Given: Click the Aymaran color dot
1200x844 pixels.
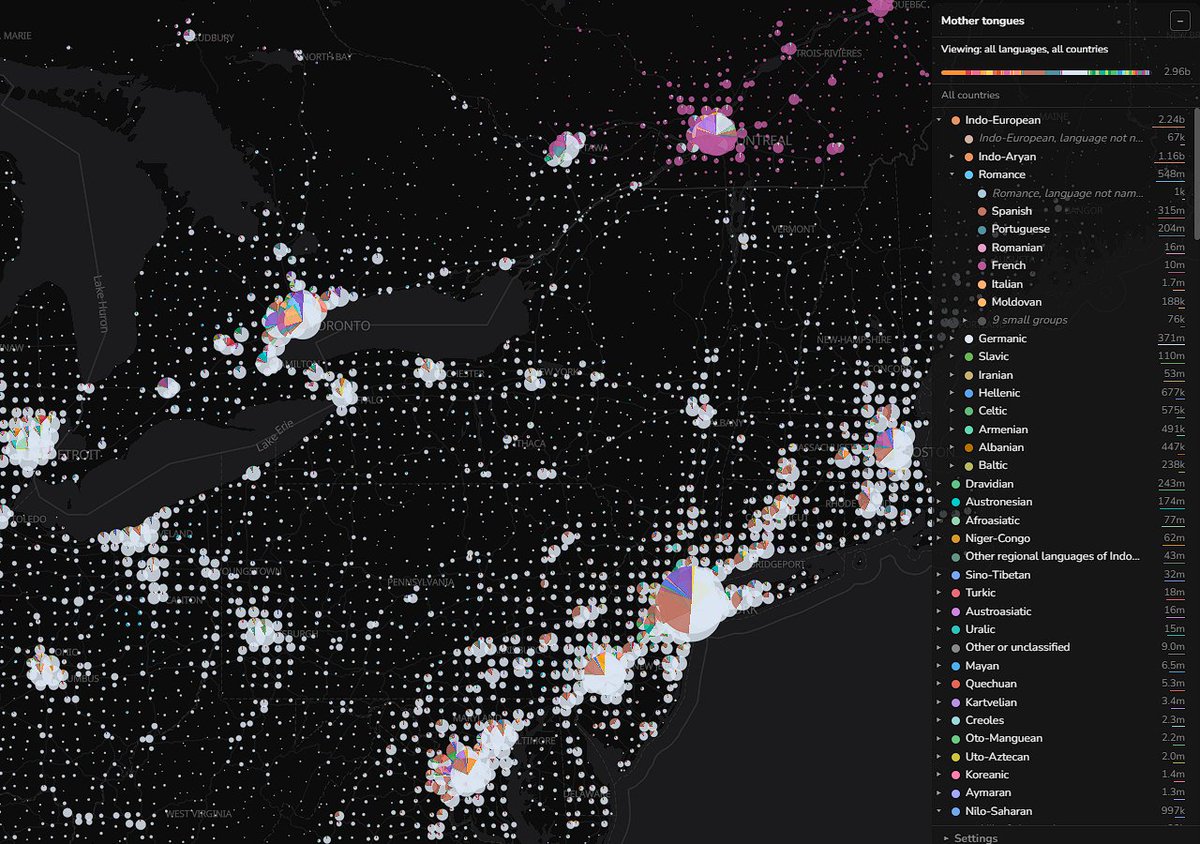Looking at the screenshot, I should pos(956,793).
